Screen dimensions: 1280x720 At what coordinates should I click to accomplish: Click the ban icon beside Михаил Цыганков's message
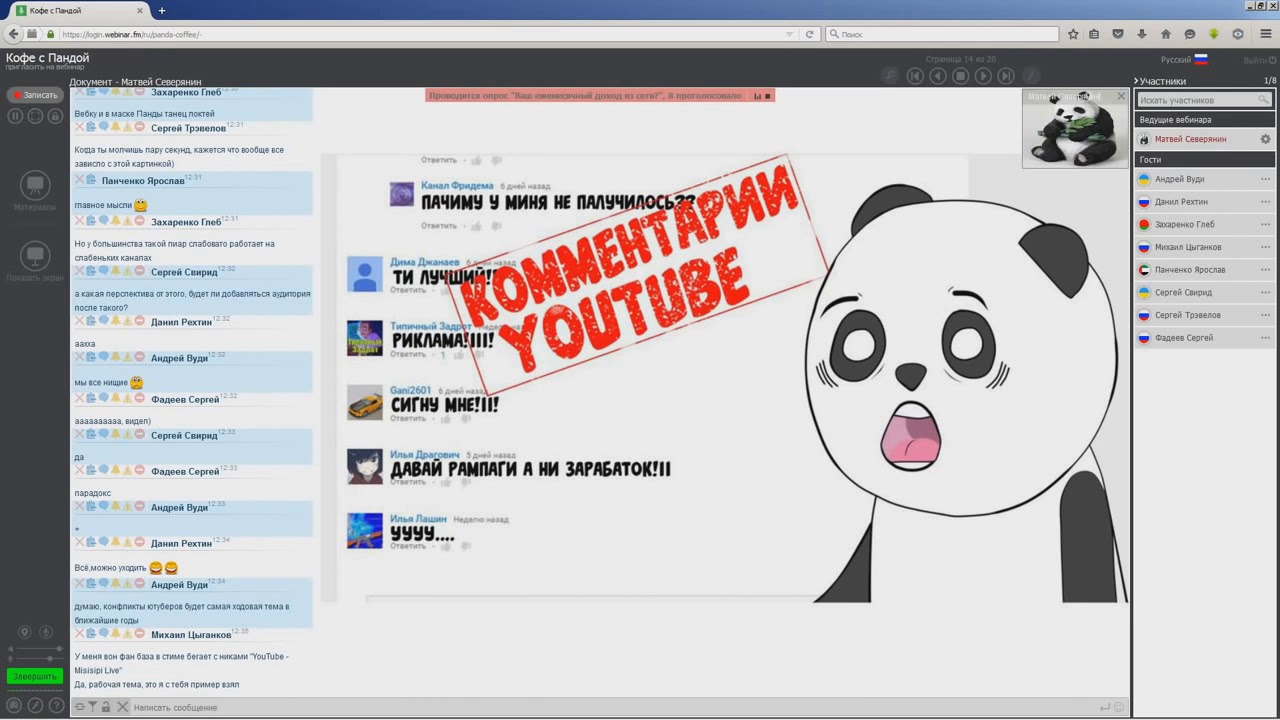pos(140,634)
